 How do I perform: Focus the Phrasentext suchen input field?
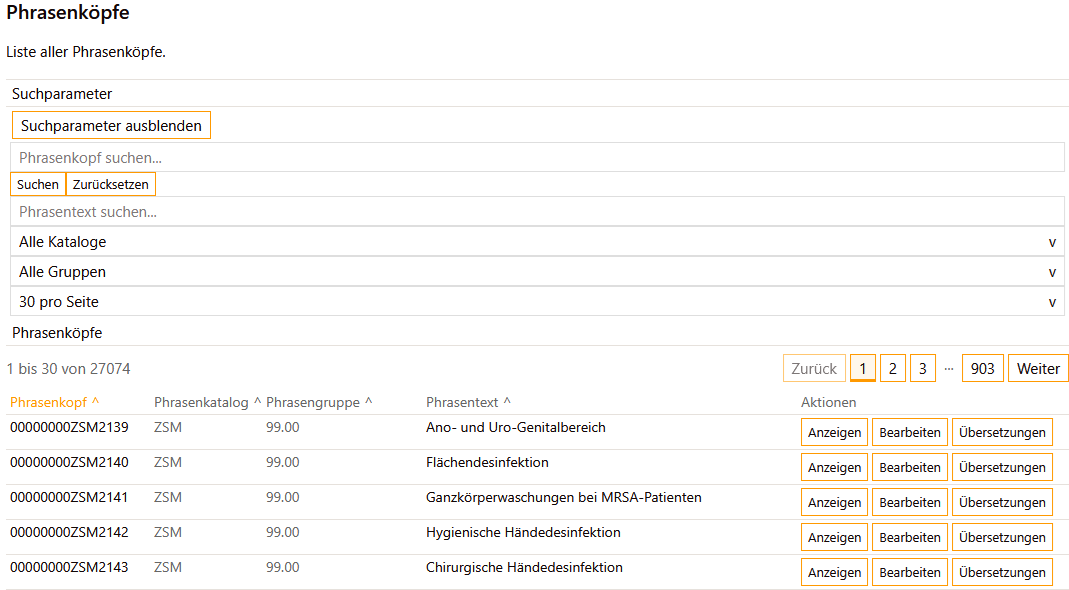pos(537,211)
